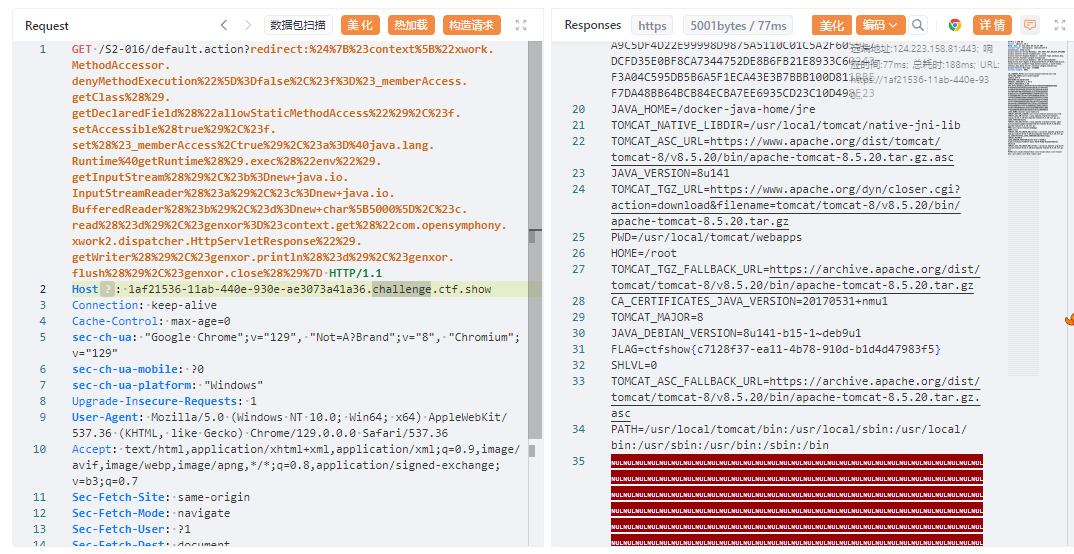Click the 数据包扫描 button
The height and width of the screenshot is (554, 1074).
click(298, 25)
